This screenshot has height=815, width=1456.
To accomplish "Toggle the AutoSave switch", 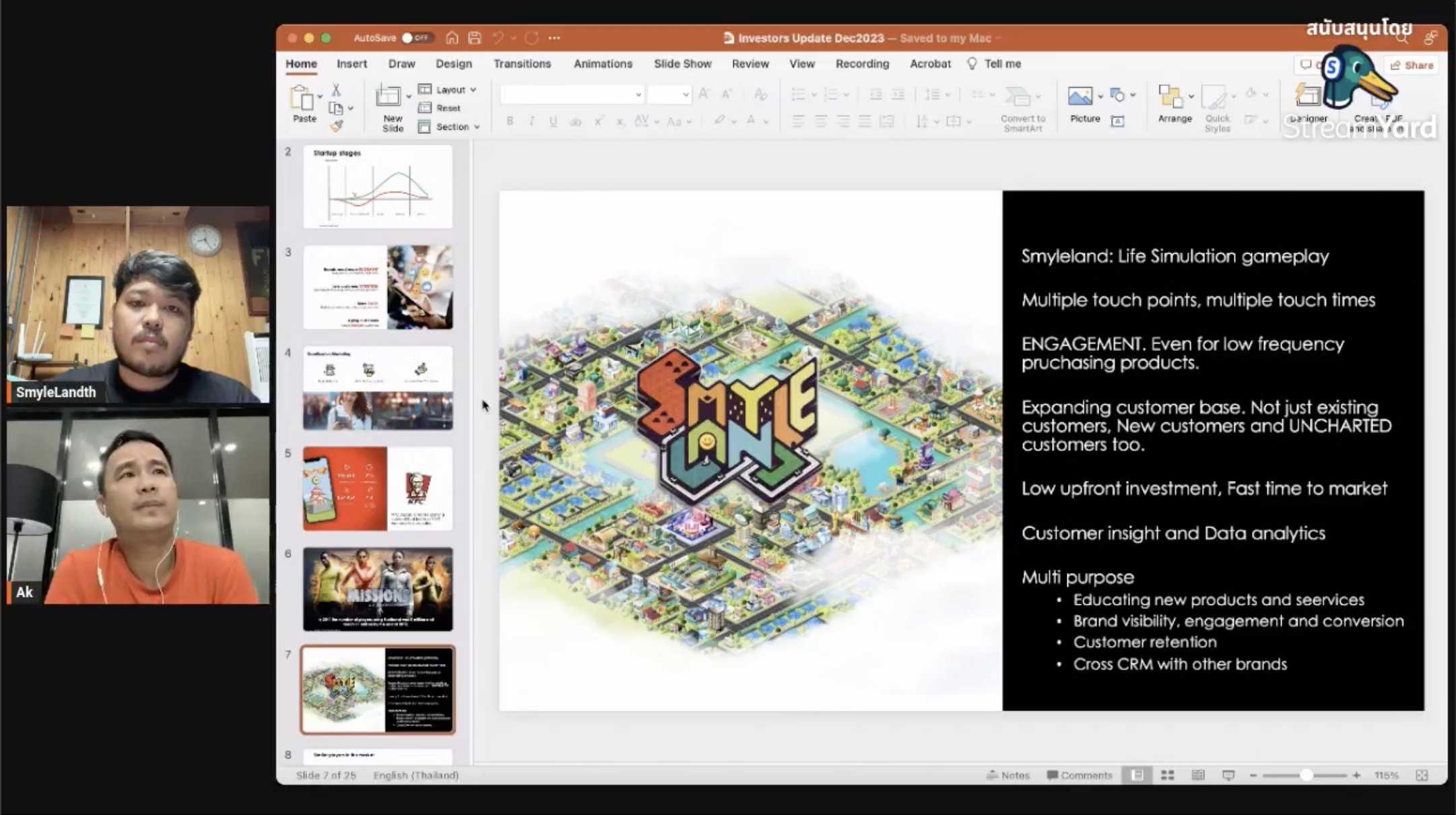I will coord(416,38).
